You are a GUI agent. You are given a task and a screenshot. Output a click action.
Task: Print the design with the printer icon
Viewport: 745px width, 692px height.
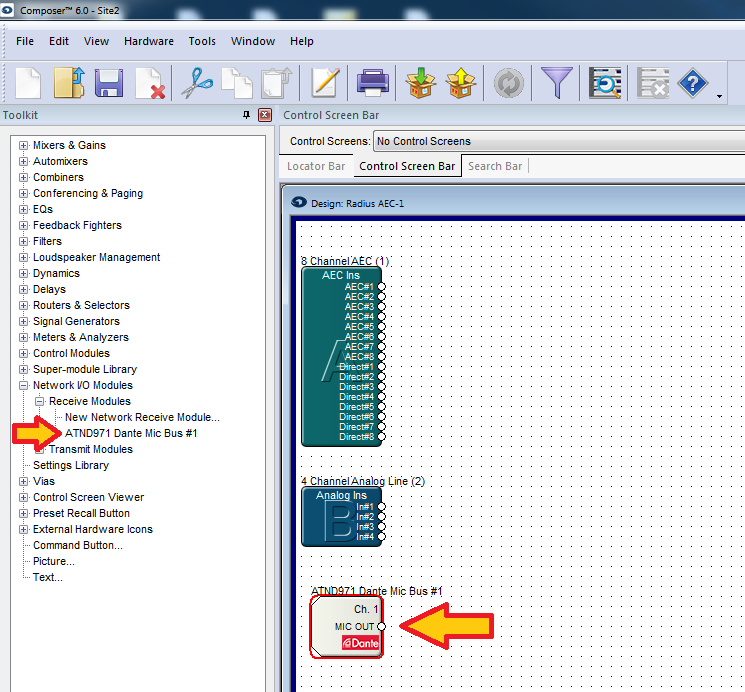pos(372,83)
